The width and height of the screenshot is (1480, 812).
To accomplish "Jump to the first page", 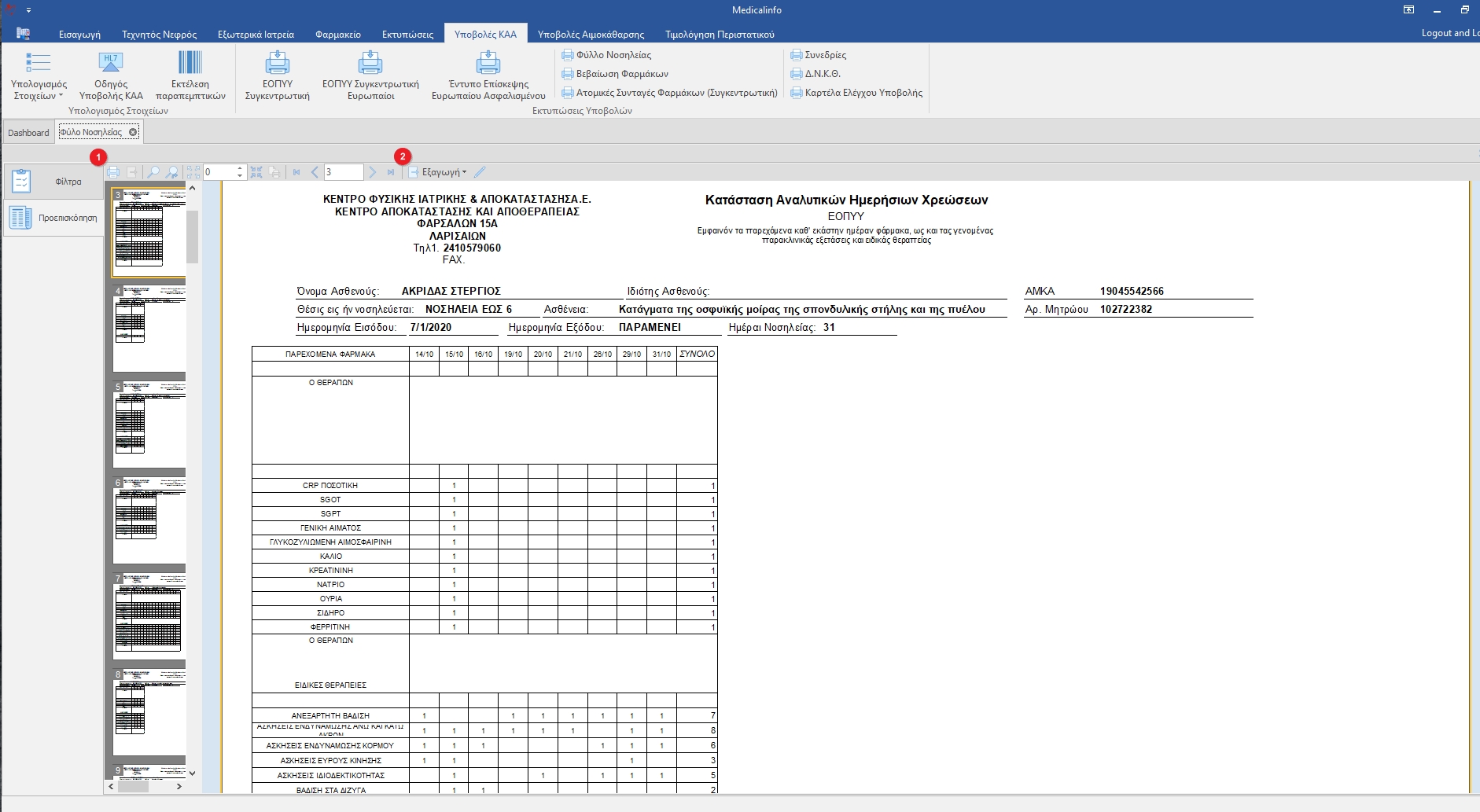I will (296, 172).
